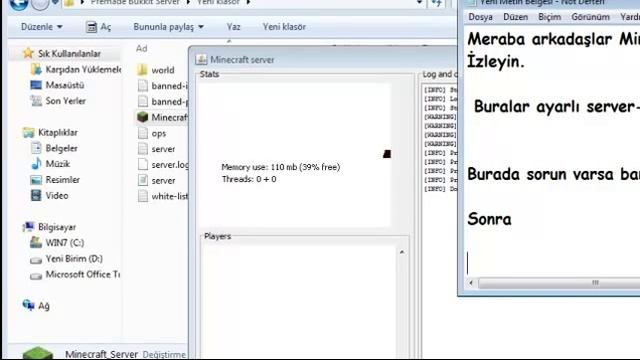Select the Masaüstü desktop icon
640x360 pixels.
pyautogui.click(x=36, y=85)
